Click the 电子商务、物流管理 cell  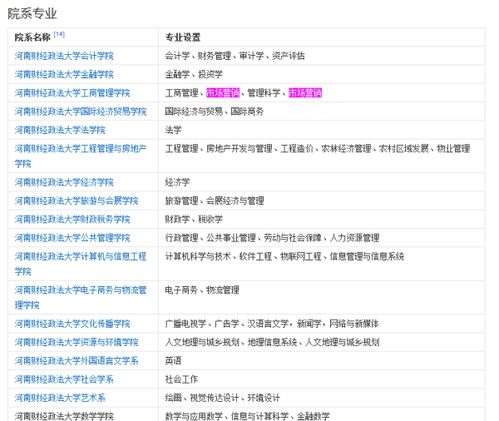pos(322,297)
